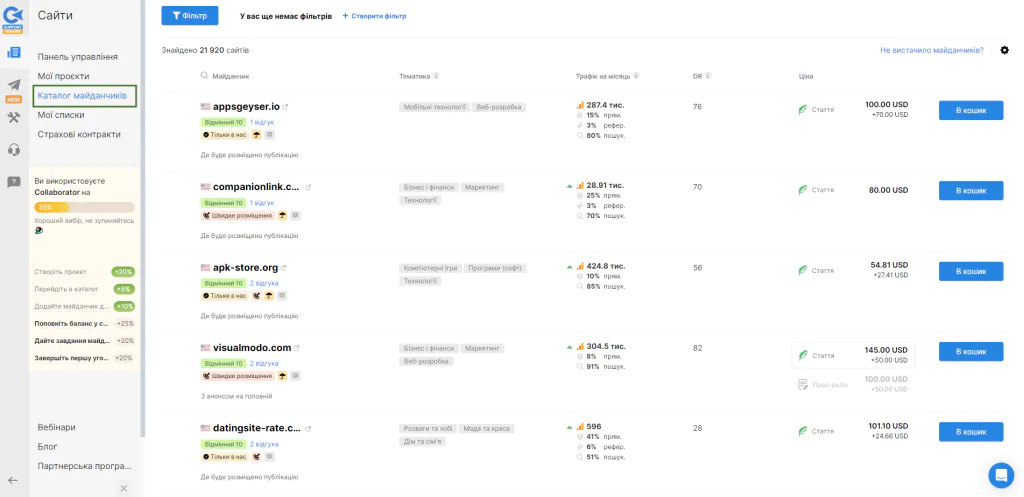Open the paper plane icon marked NEW
Screen dimensions: 1024x497
pos(14,85)
